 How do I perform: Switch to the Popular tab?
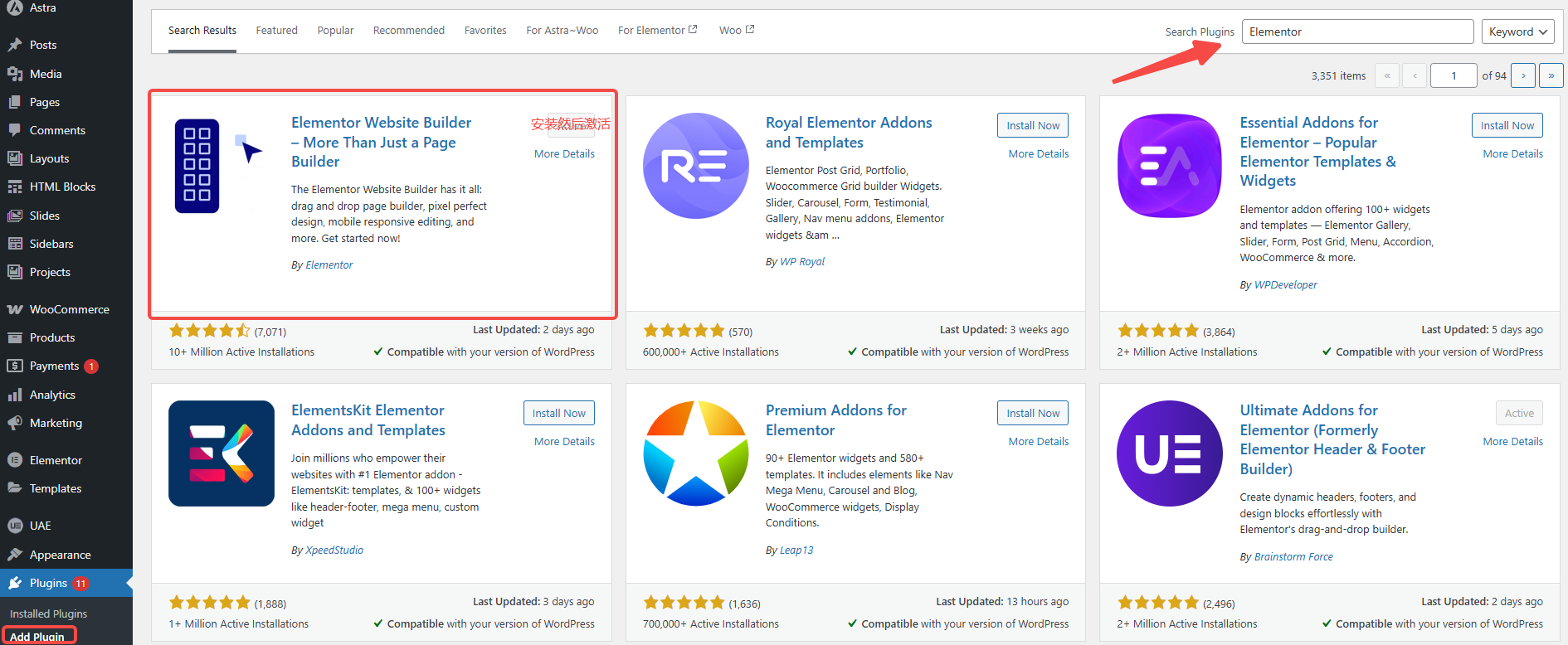coord(335,31)
